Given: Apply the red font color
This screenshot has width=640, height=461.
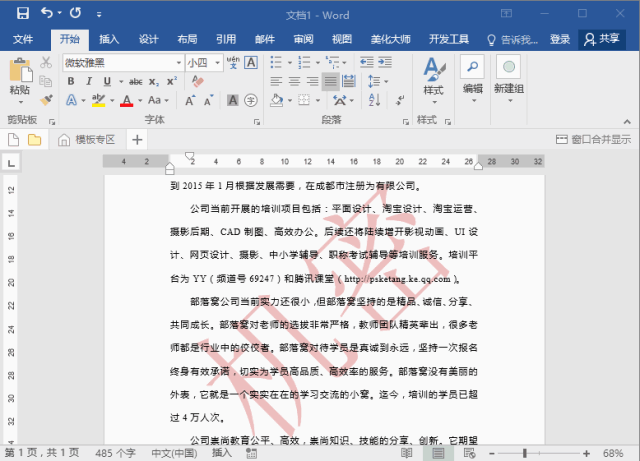Looking at the screenshot, I should (x=127, y=100).
